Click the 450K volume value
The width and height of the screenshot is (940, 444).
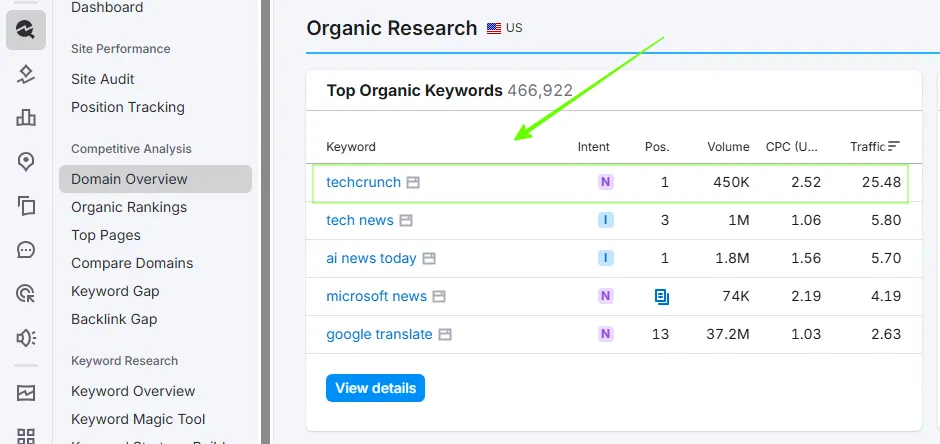coord(731,182)
